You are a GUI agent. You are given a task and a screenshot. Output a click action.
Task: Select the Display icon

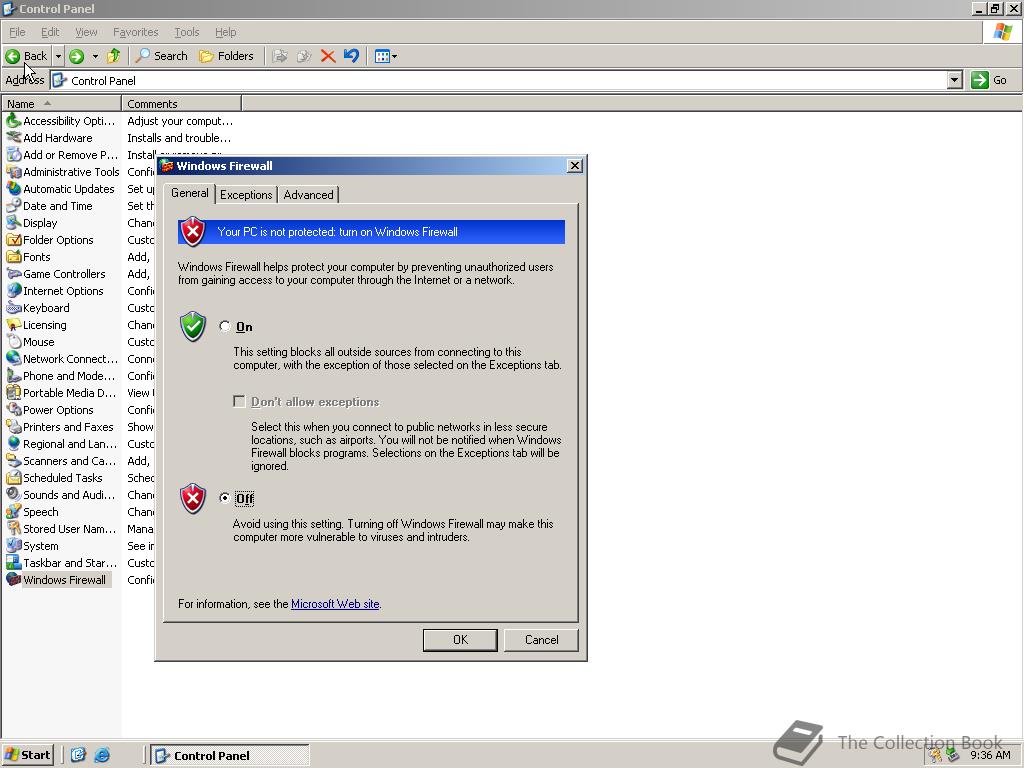click(13, 222)
